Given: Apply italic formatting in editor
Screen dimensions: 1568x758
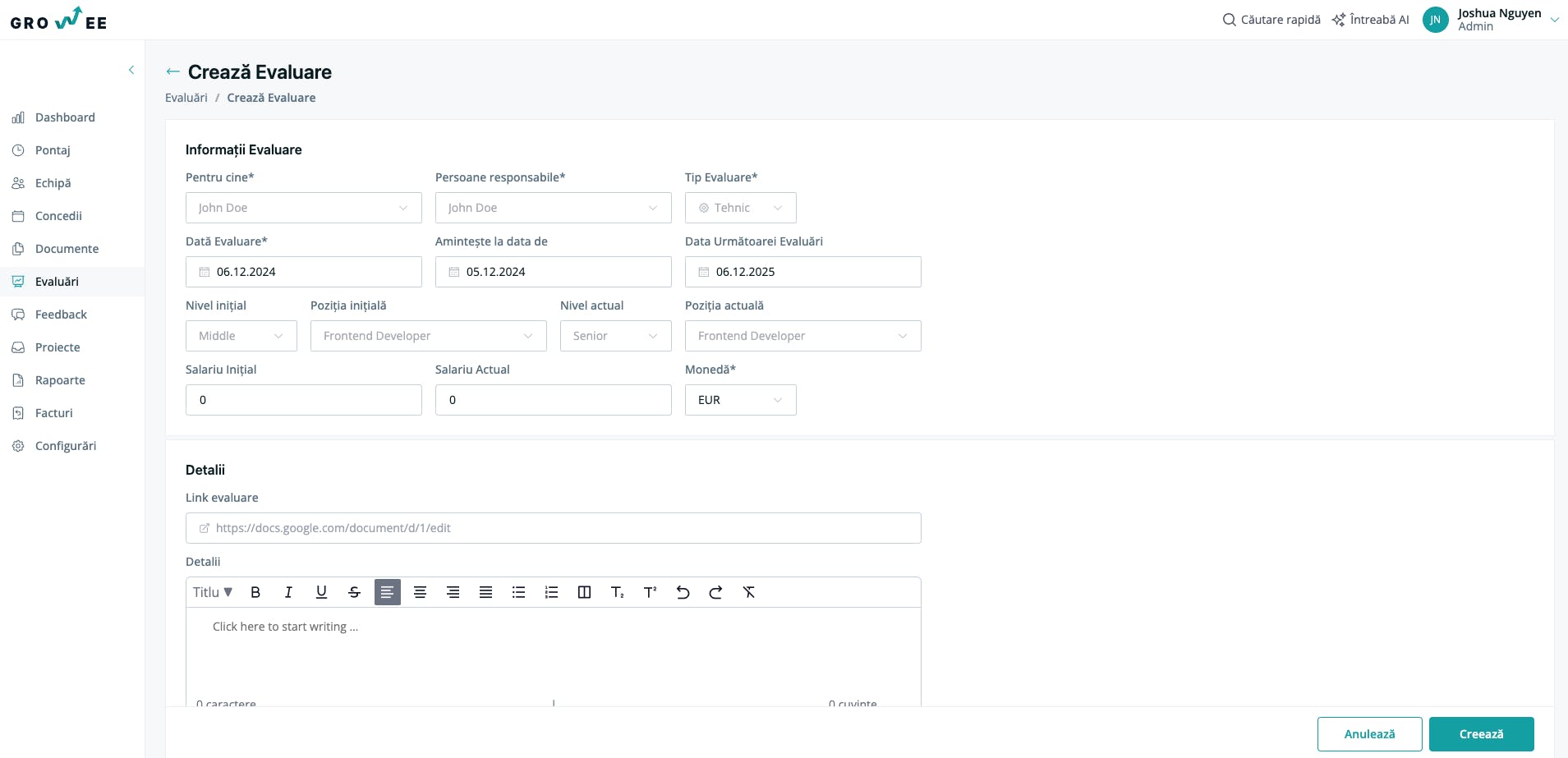Looking at the screenshot, I should [x=288, y=592].
